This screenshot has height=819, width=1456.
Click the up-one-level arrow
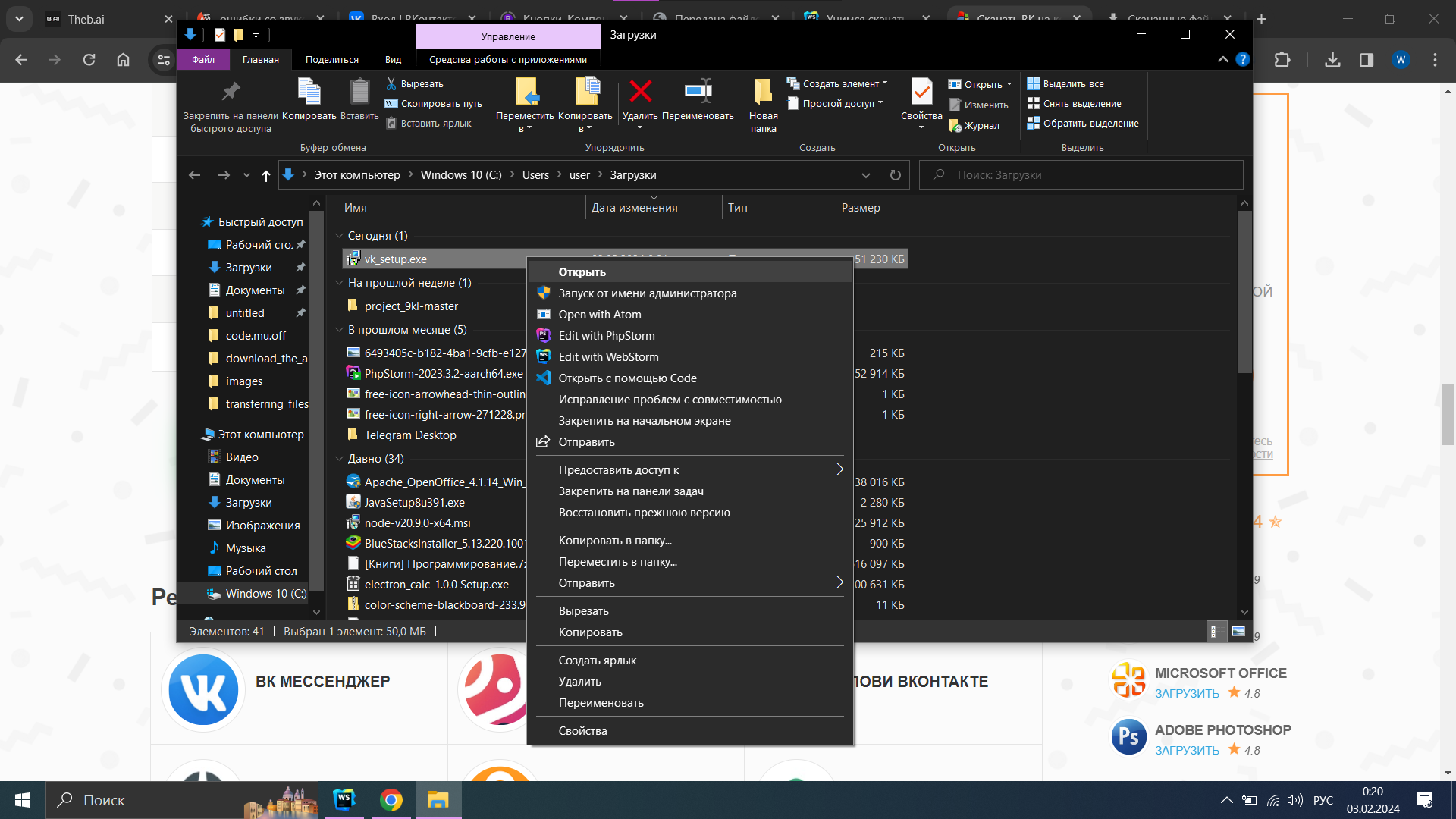point(265,175)
